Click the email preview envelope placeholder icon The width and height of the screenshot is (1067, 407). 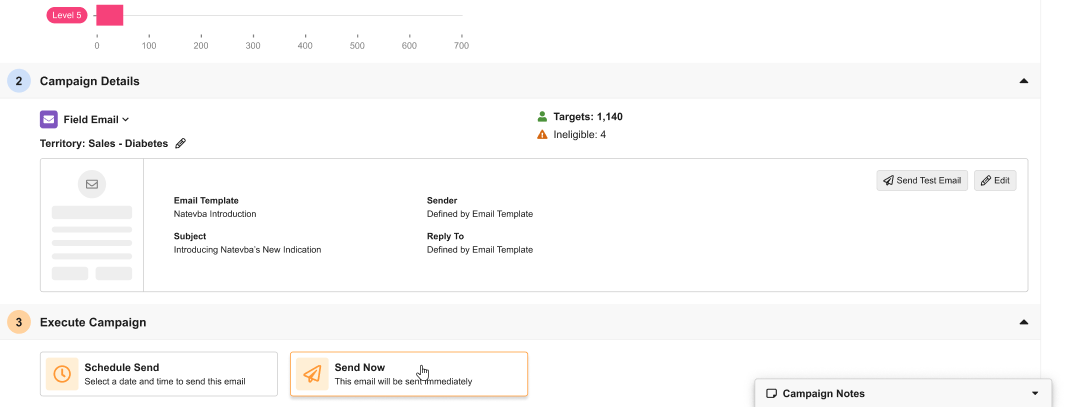coord(92,184)
